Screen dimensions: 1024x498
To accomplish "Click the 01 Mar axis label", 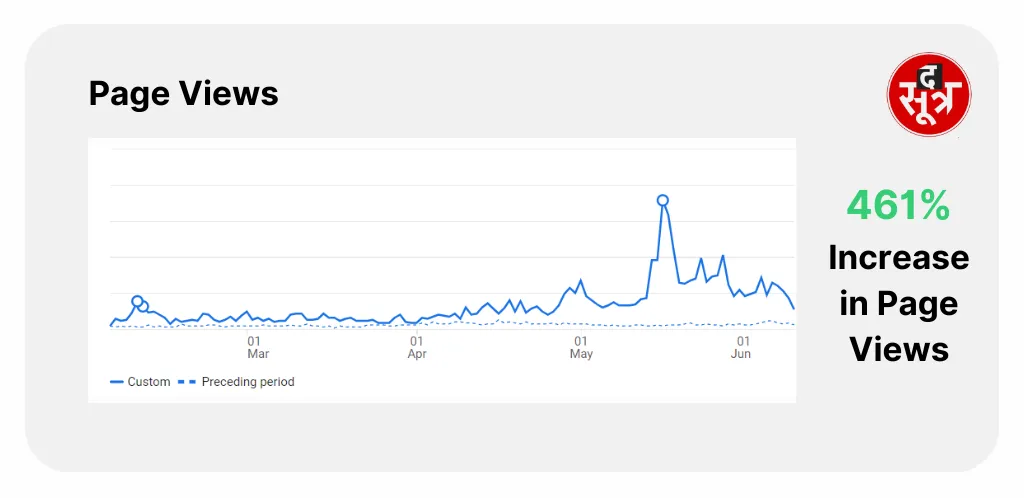I will point(258,347).
